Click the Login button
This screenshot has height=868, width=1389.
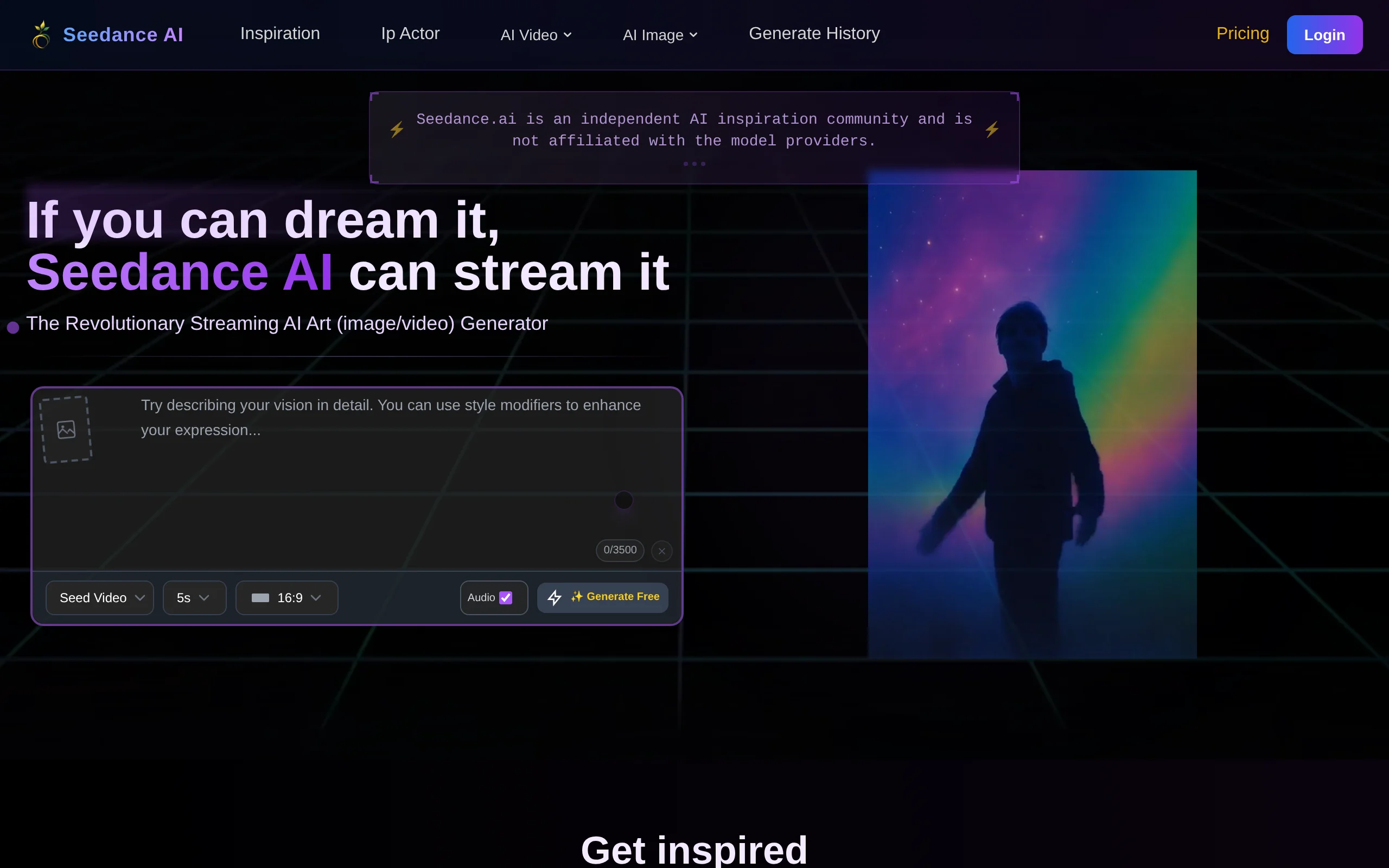(1325, 35)
